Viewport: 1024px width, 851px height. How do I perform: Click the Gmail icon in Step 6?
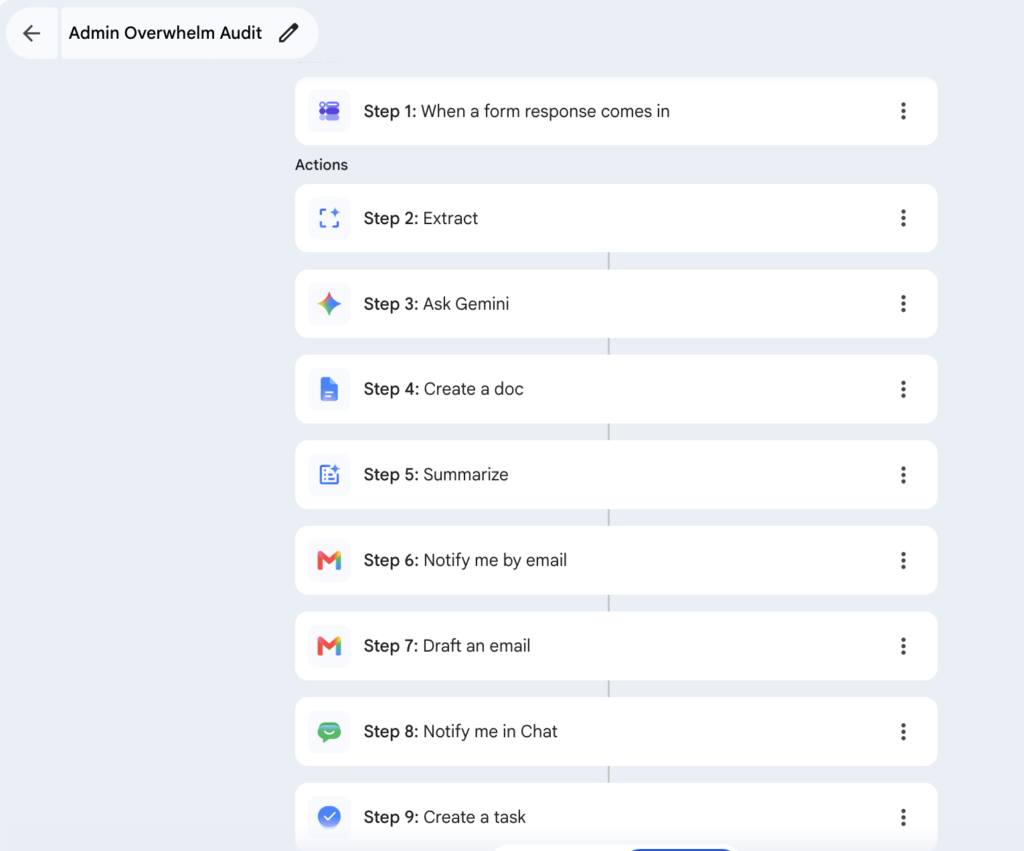[329, 560]
